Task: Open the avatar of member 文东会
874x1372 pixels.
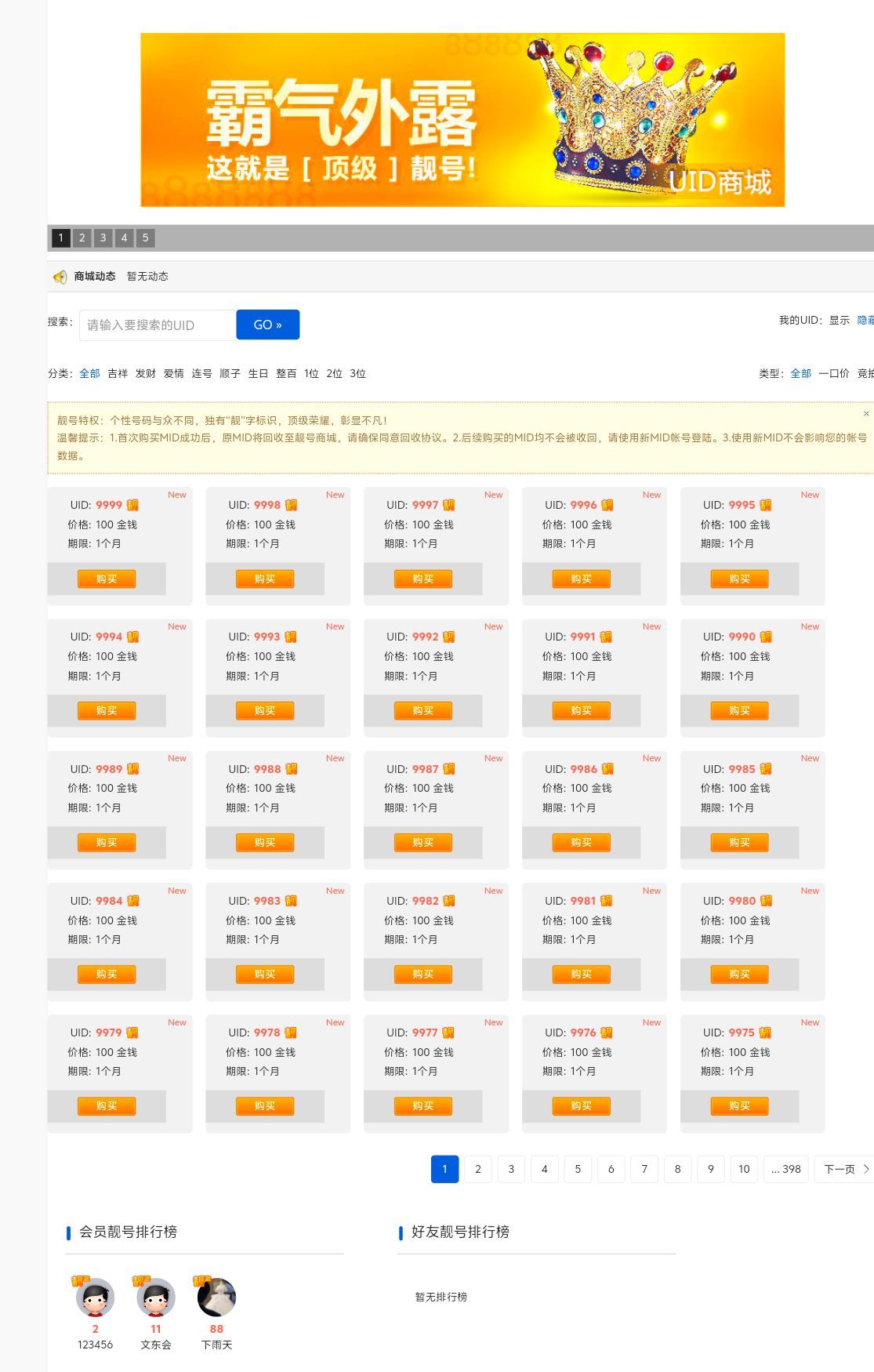Action: click(x=156, y=1298)
